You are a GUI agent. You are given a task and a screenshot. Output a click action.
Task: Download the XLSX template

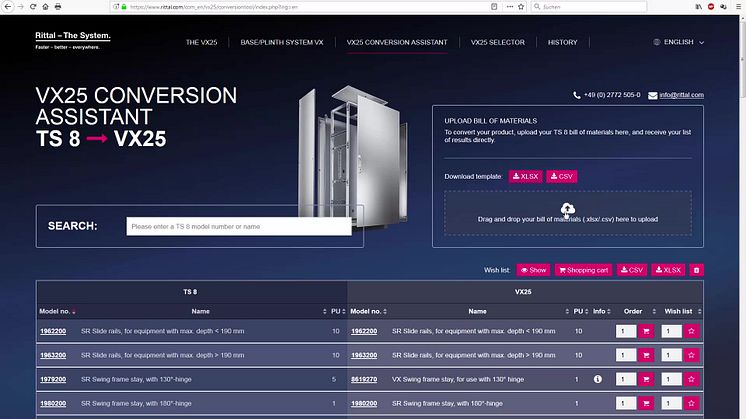525,176
